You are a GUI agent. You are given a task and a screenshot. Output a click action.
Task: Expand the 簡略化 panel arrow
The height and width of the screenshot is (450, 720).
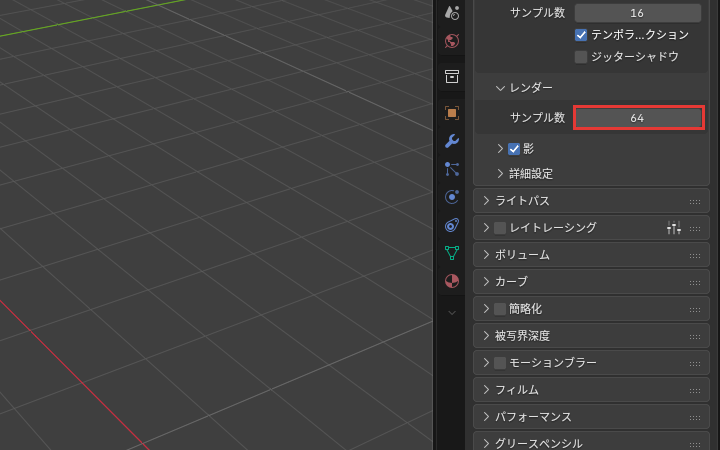pos(486,309)
